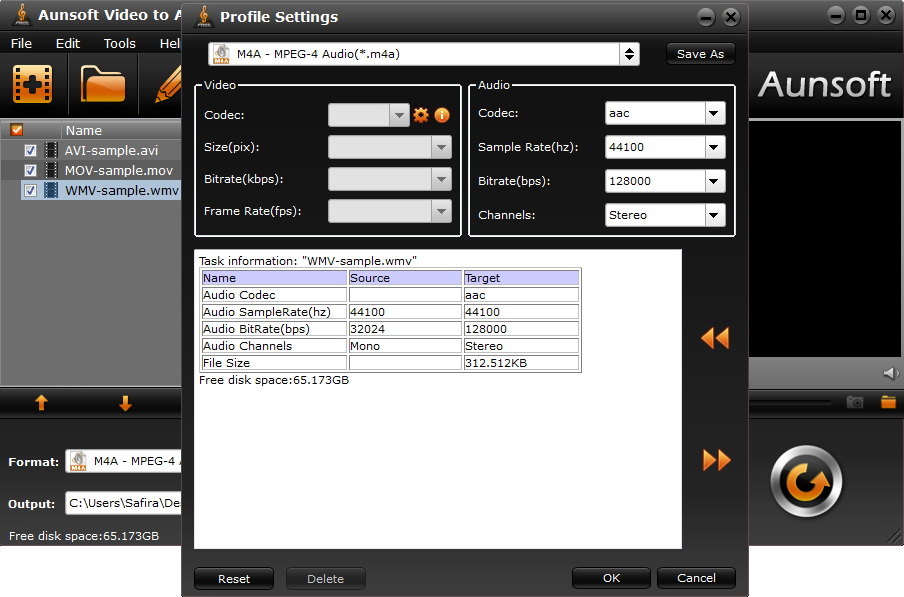Click the Name column header in file list
904x597 pixels.
point(121,130)
